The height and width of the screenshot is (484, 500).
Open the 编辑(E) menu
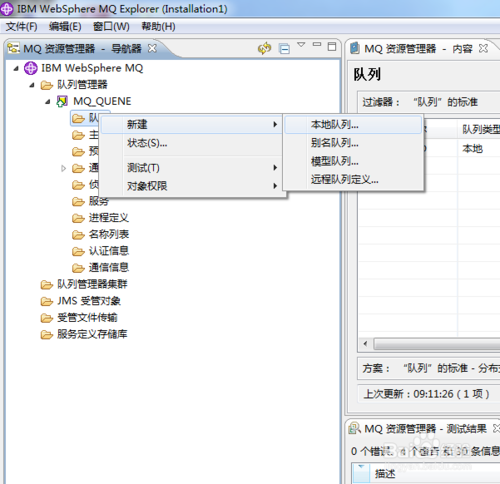tap(65, 26)
